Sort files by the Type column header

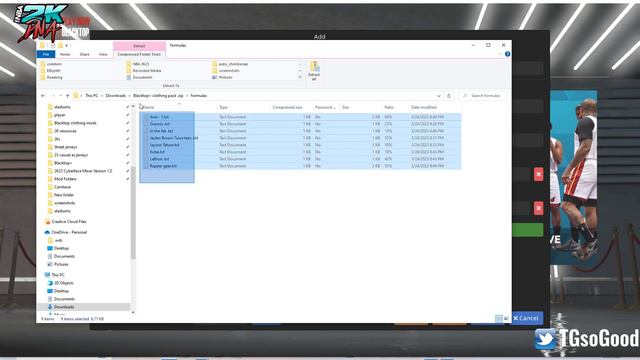pos(223,107)
